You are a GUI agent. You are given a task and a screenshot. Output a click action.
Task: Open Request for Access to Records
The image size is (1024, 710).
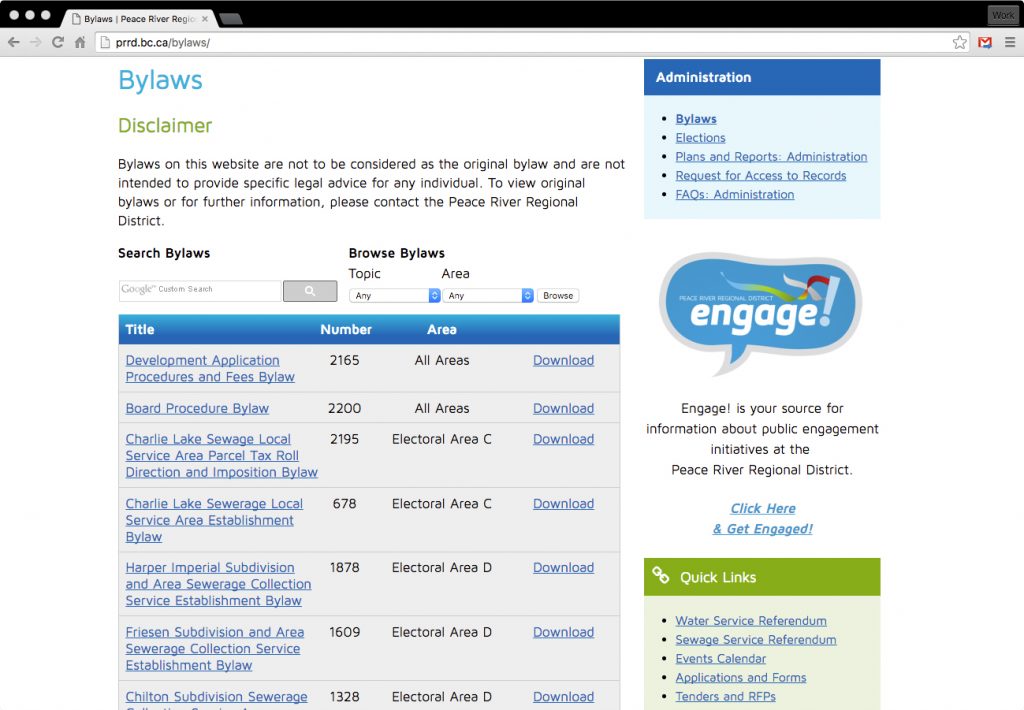click(x=761, y=176)
